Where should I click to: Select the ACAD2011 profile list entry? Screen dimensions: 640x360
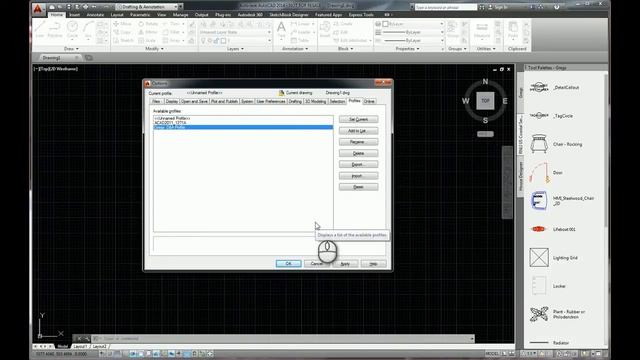click(x=243, y=122)
